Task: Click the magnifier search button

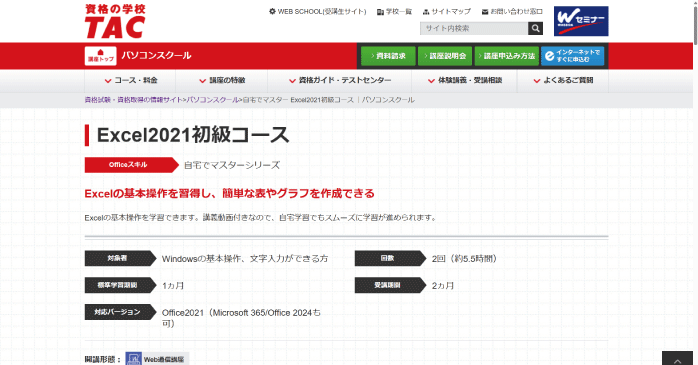Action: point(536,28)
